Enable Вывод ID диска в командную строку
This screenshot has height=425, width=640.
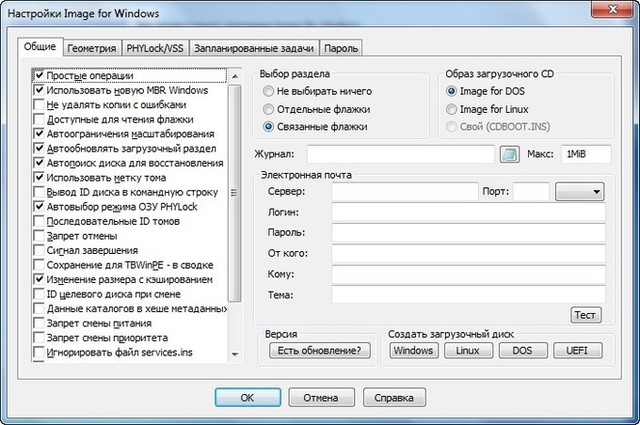tap(39, 192)
